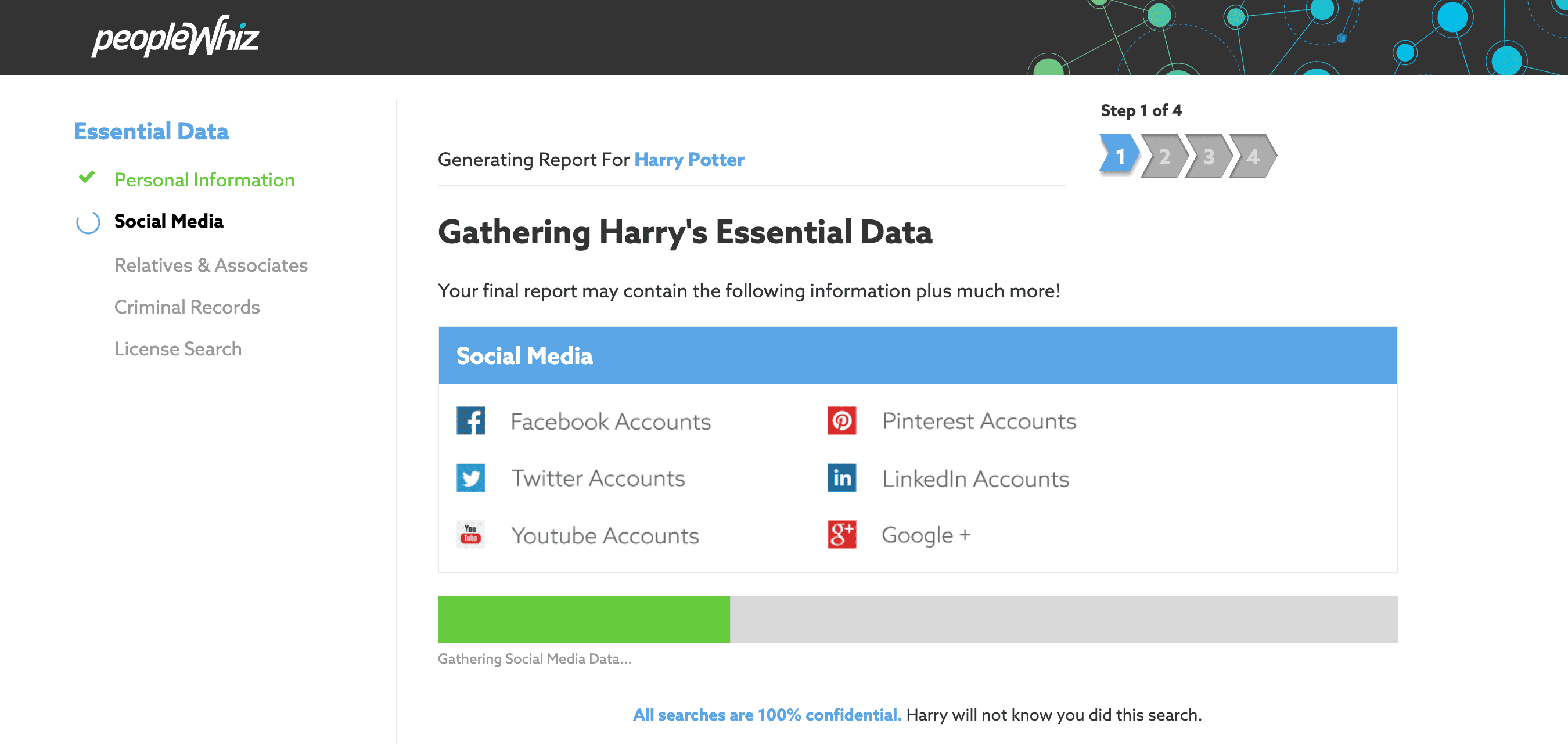
Task: Click the Google Plus icon
Action: click(842, 535)
